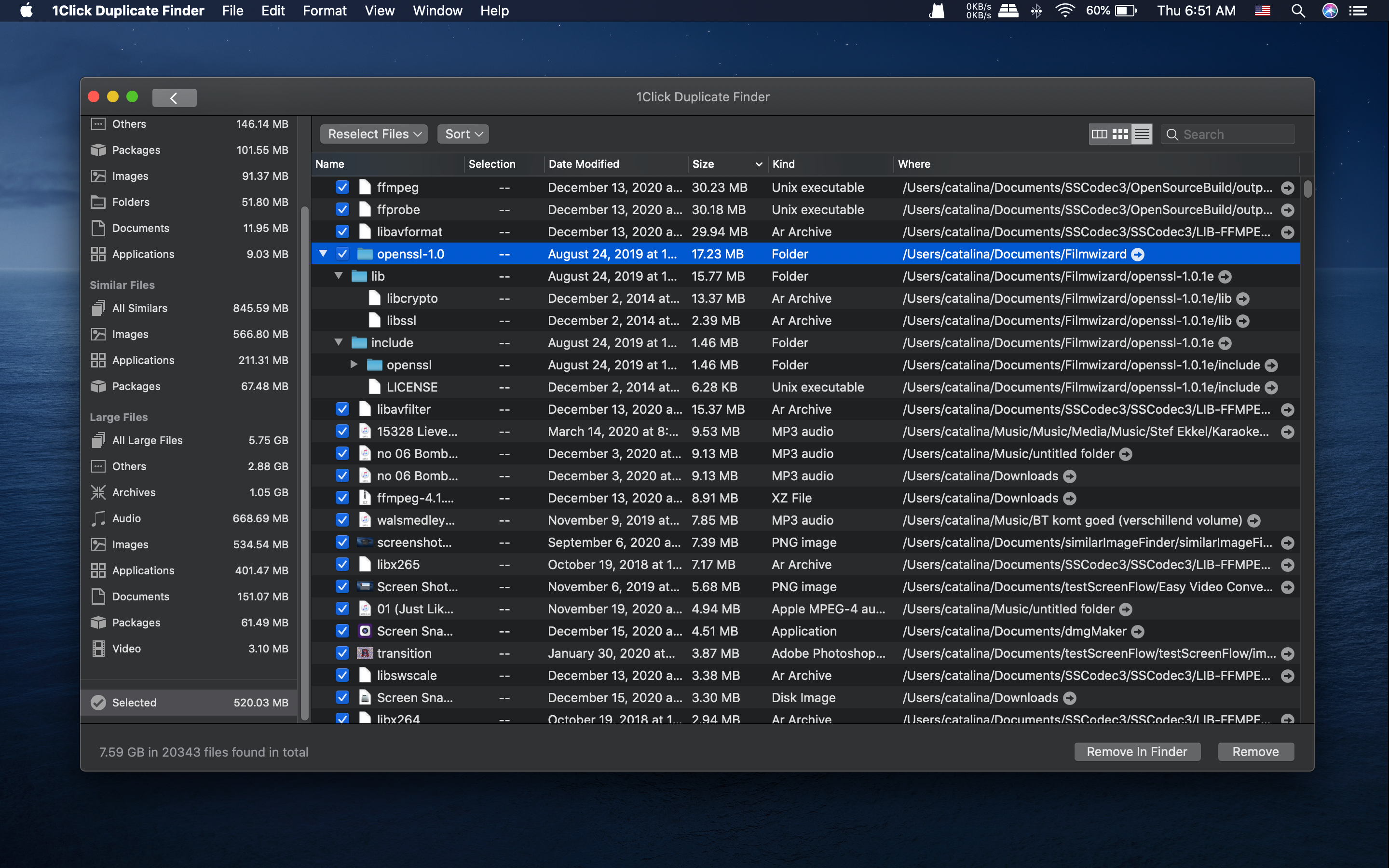Open the Format menu
The height and width of the screenshot is (868, 1389).
(x=324, y=11)
